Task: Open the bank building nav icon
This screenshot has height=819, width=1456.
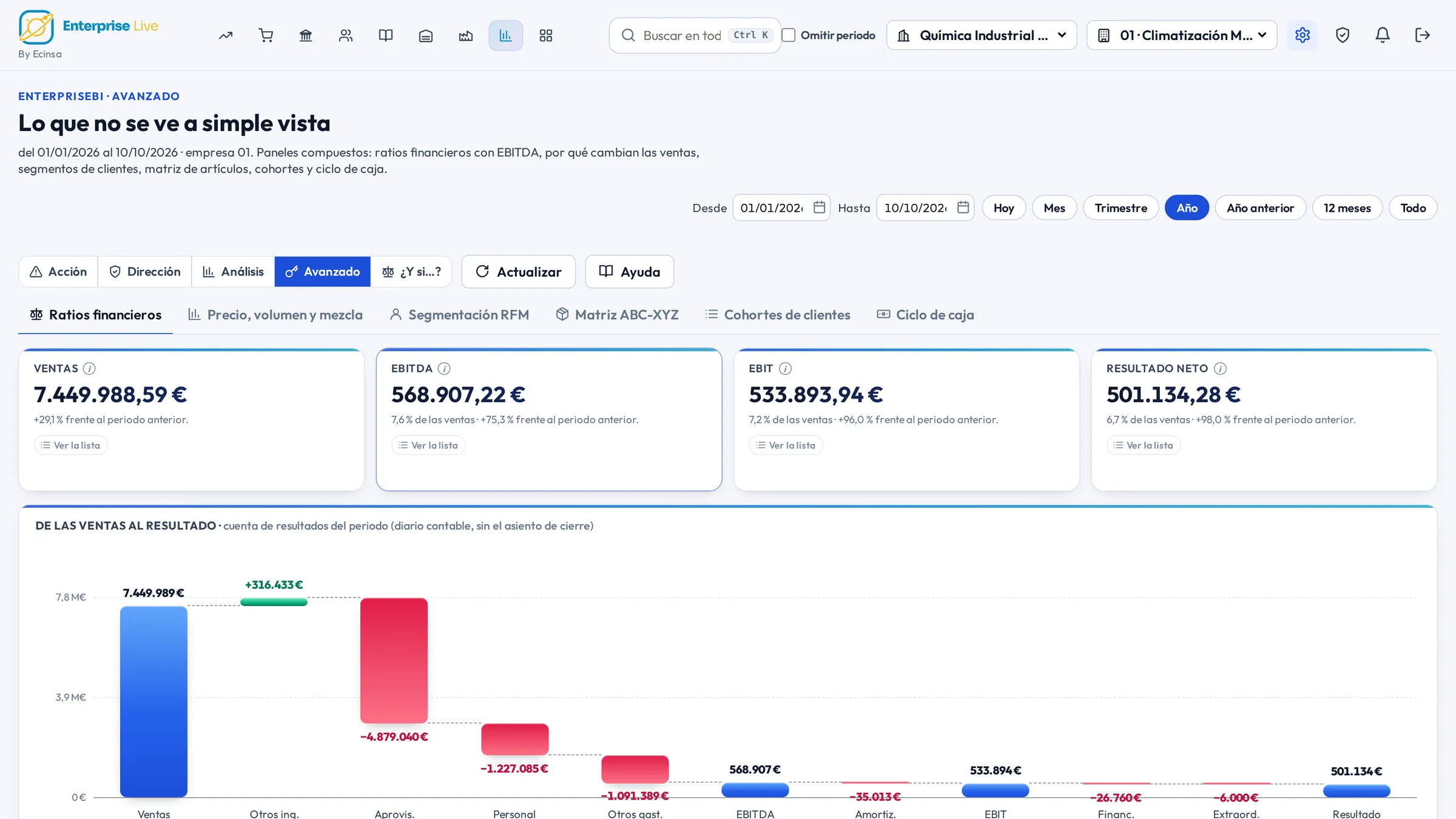Action: point(306,35)
